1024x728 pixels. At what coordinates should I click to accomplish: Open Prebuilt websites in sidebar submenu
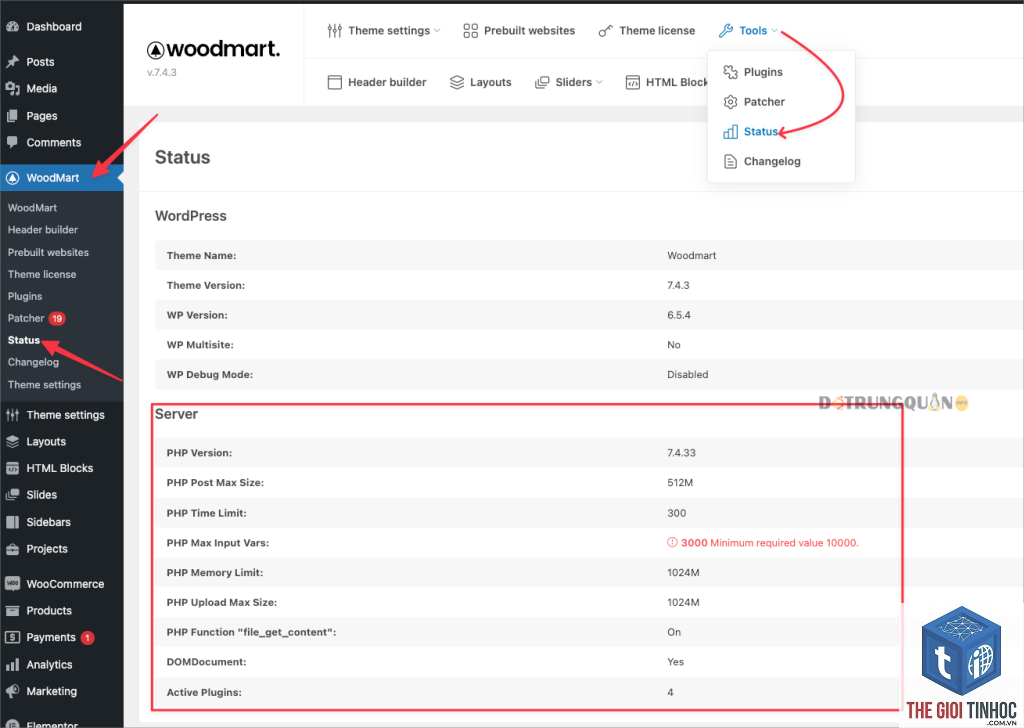(48, 252)
